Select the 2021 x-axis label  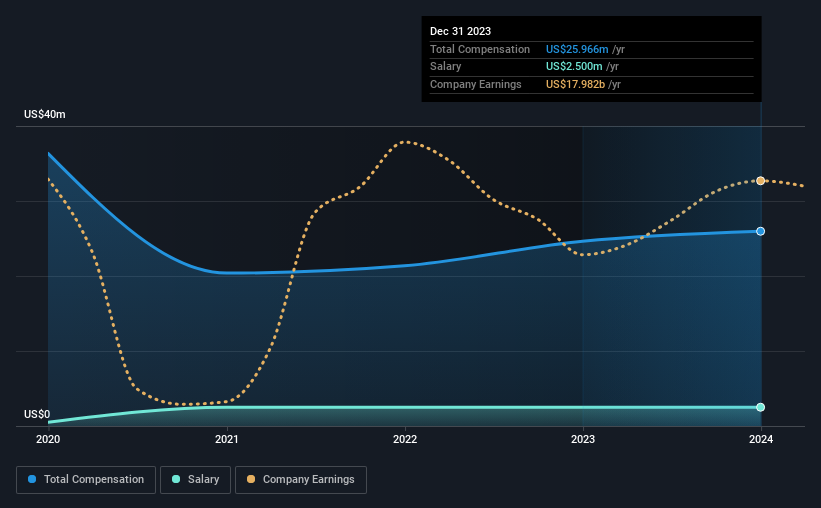pos(227,439)
